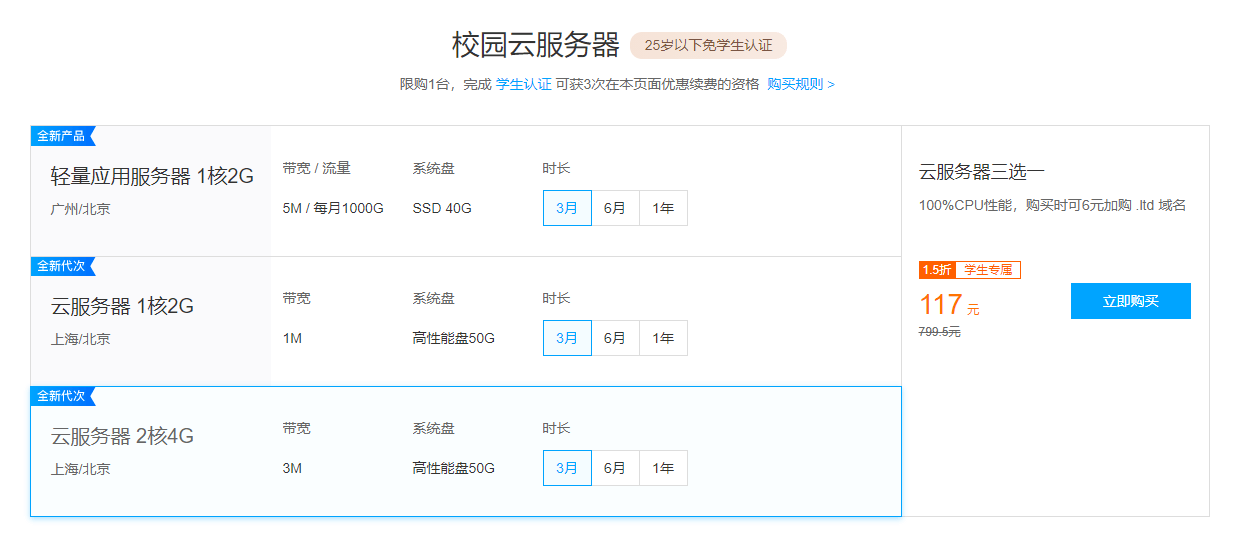Choose 1年 duration for 轻量应用服务器 1核2G
Viewport: 1236px width, 538px height.
663,208
